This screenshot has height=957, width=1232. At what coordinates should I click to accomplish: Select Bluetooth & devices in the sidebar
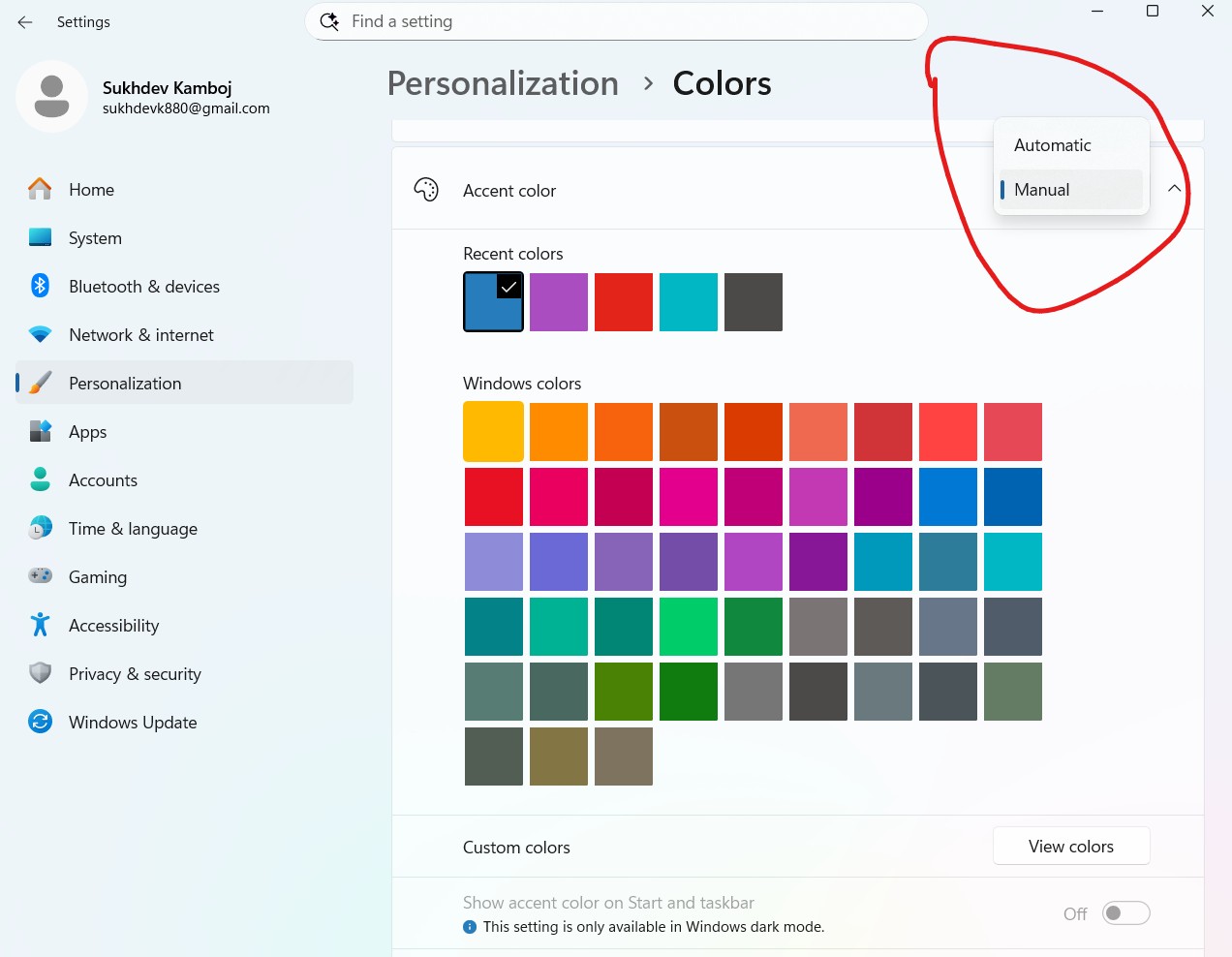(x=143, y=286)
